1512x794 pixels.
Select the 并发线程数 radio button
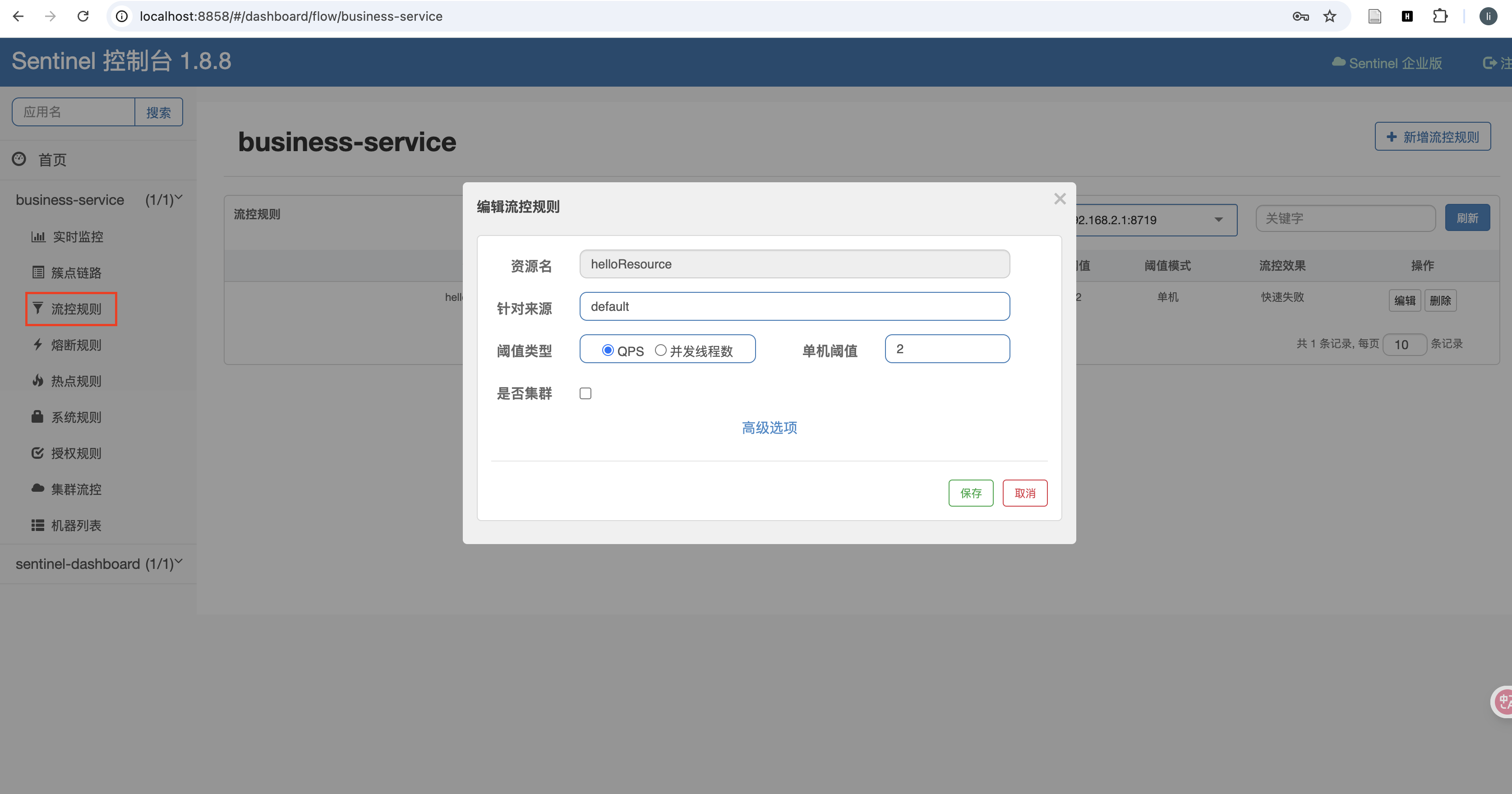[x=660, y=351]
